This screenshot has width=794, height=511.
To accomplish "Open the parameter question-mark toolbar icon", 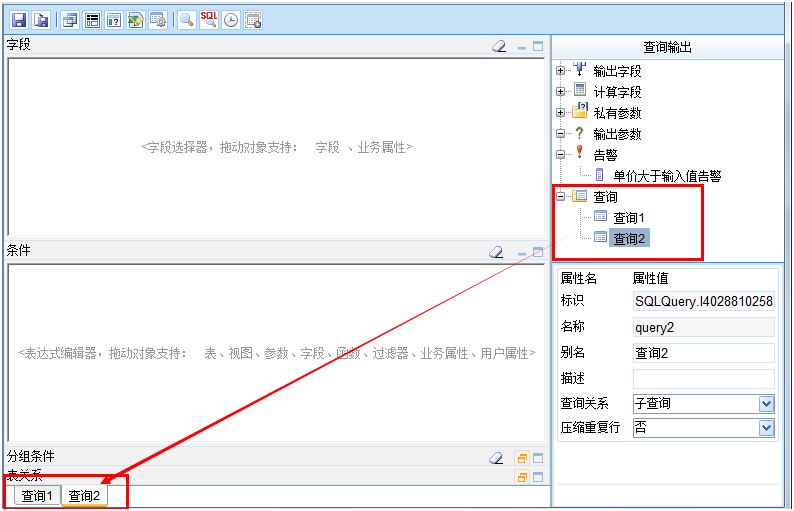I will 114,20.
